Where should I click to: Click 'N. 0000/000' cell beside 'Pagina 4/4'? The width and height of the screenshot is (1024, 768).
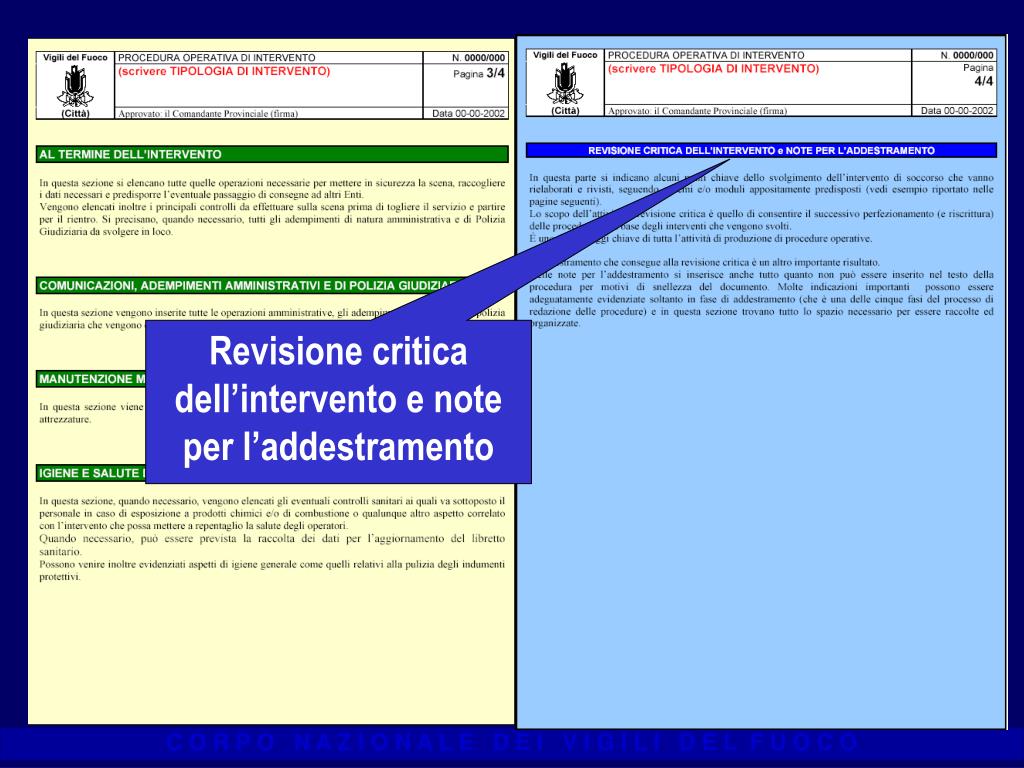click(967, 55)
